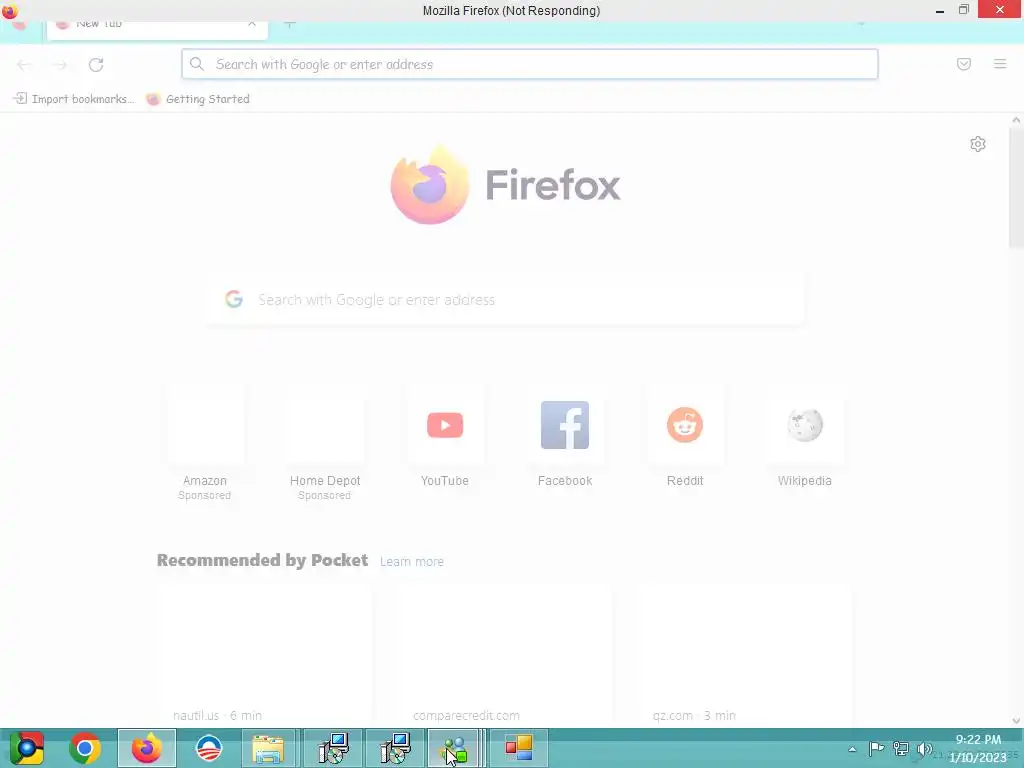Image resolution: width=1024 pixels, height=768 pixels.
Task: Launch Google Chrome from the taskbar
Action: [85, 748]
